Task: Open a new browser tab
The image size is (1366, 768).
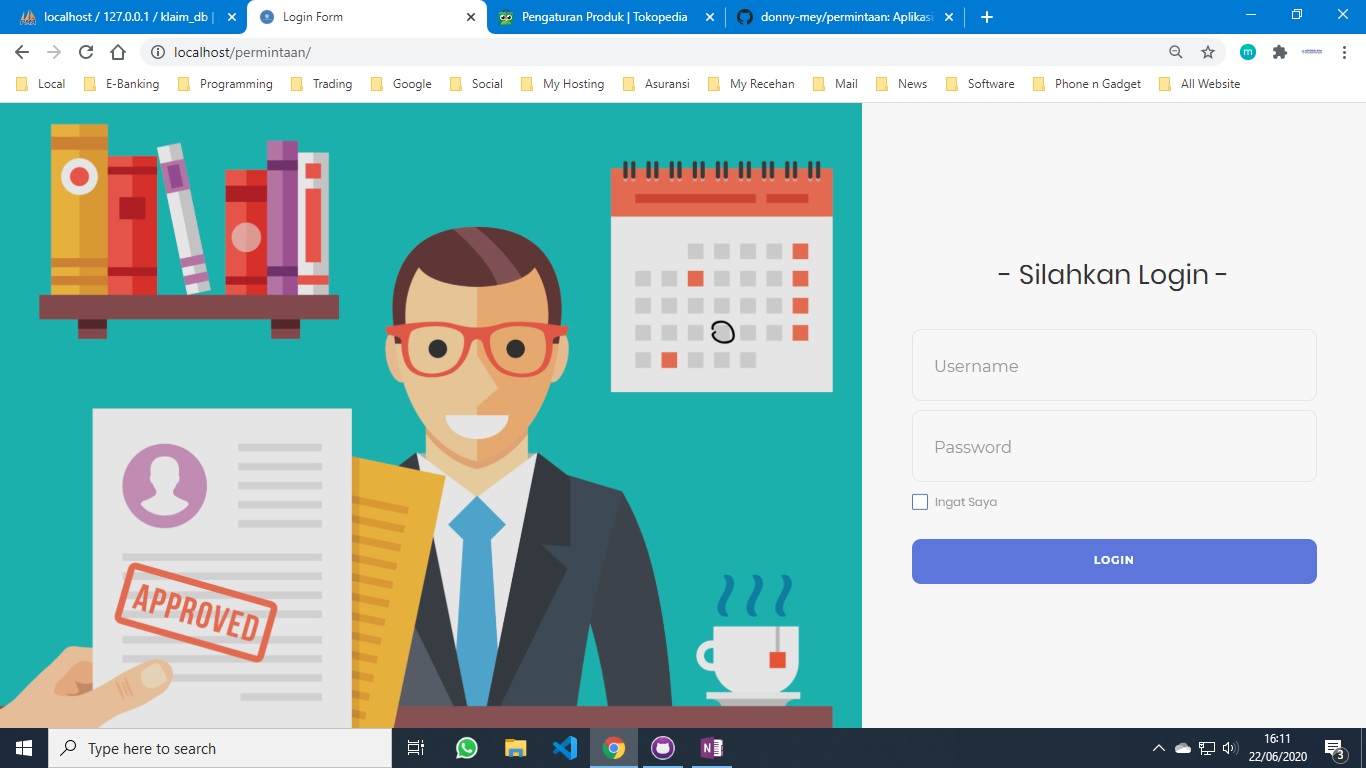Action: (x=987, y=17)
